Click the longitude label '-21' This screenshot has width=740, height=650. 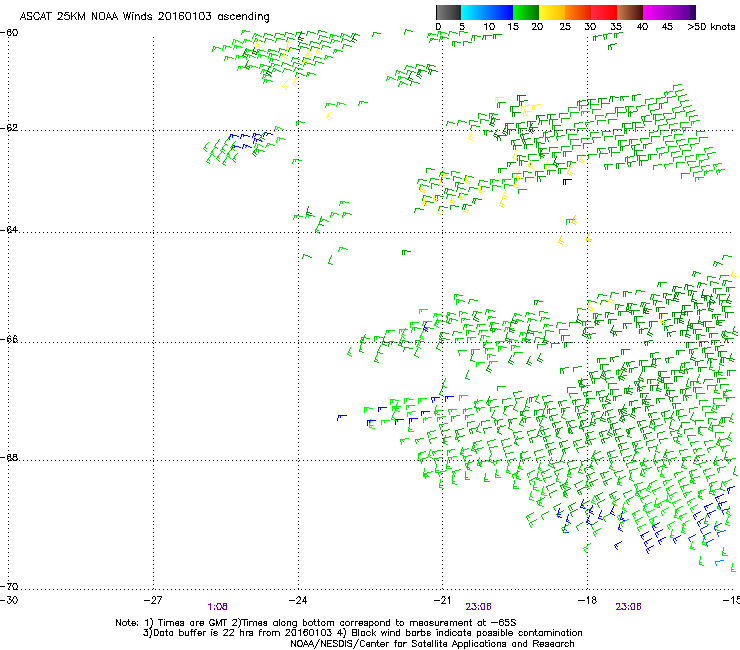pyautogui.click(x=443, y=600)
